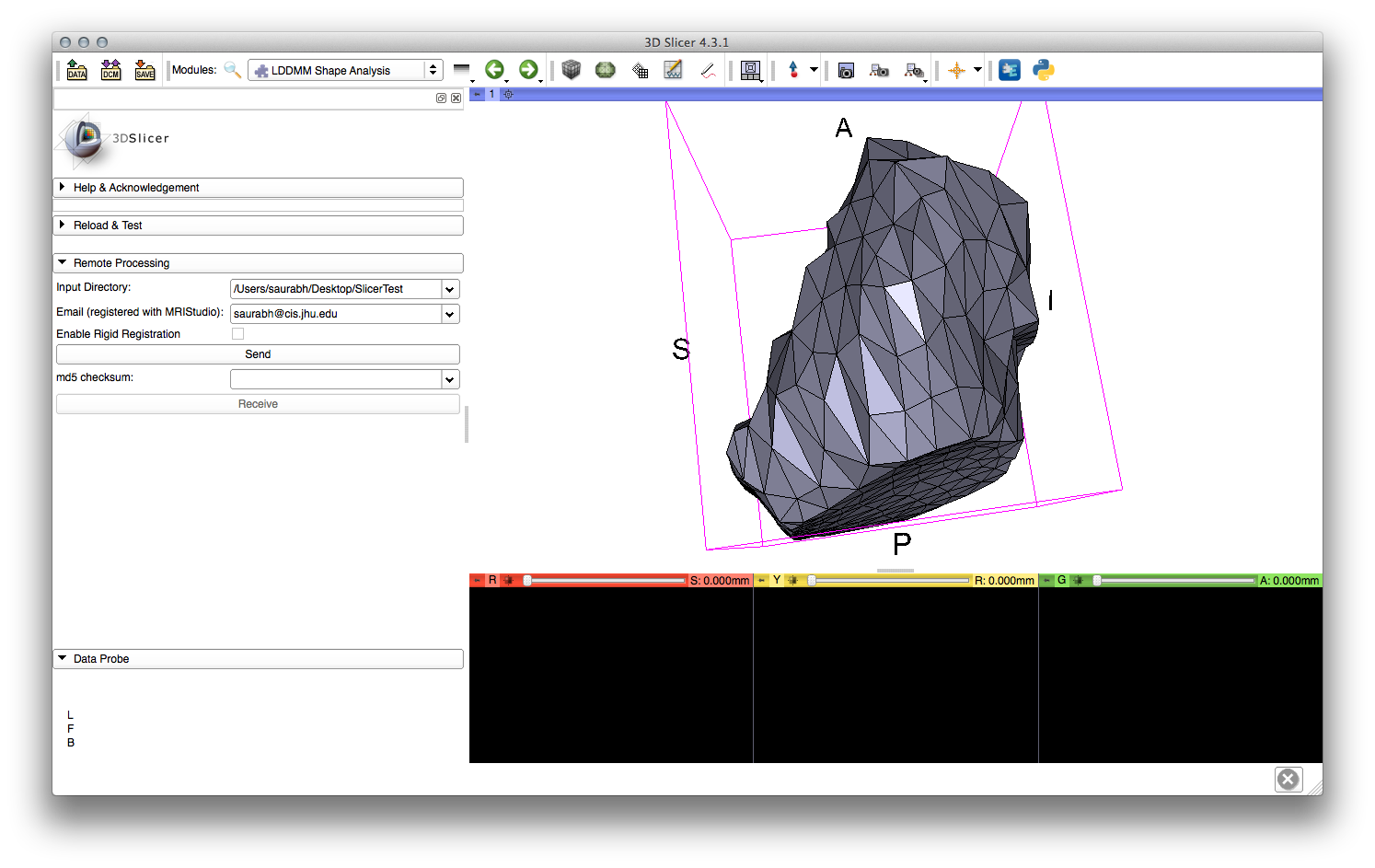This screenshot has height=868, width=1375.
Task: Click the Save scene icon
Action: click(x=144, y=70)
